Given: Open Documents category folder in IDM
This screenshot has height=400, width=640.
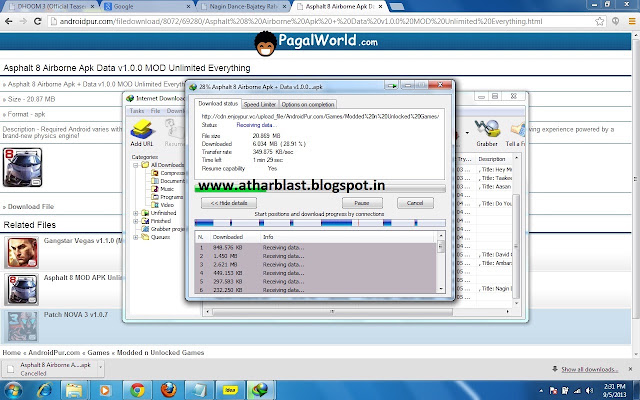Looking at the screenshot, I should (168, 181).
